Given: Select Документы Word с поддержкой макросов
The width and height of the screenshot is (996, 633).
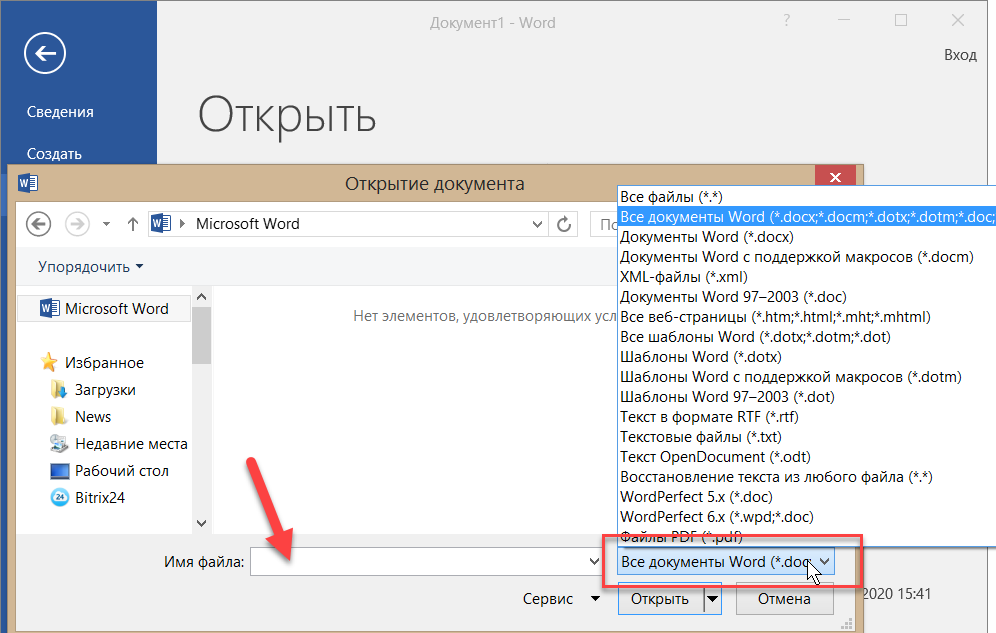Looking at the screenshot, I should (807, 257).
